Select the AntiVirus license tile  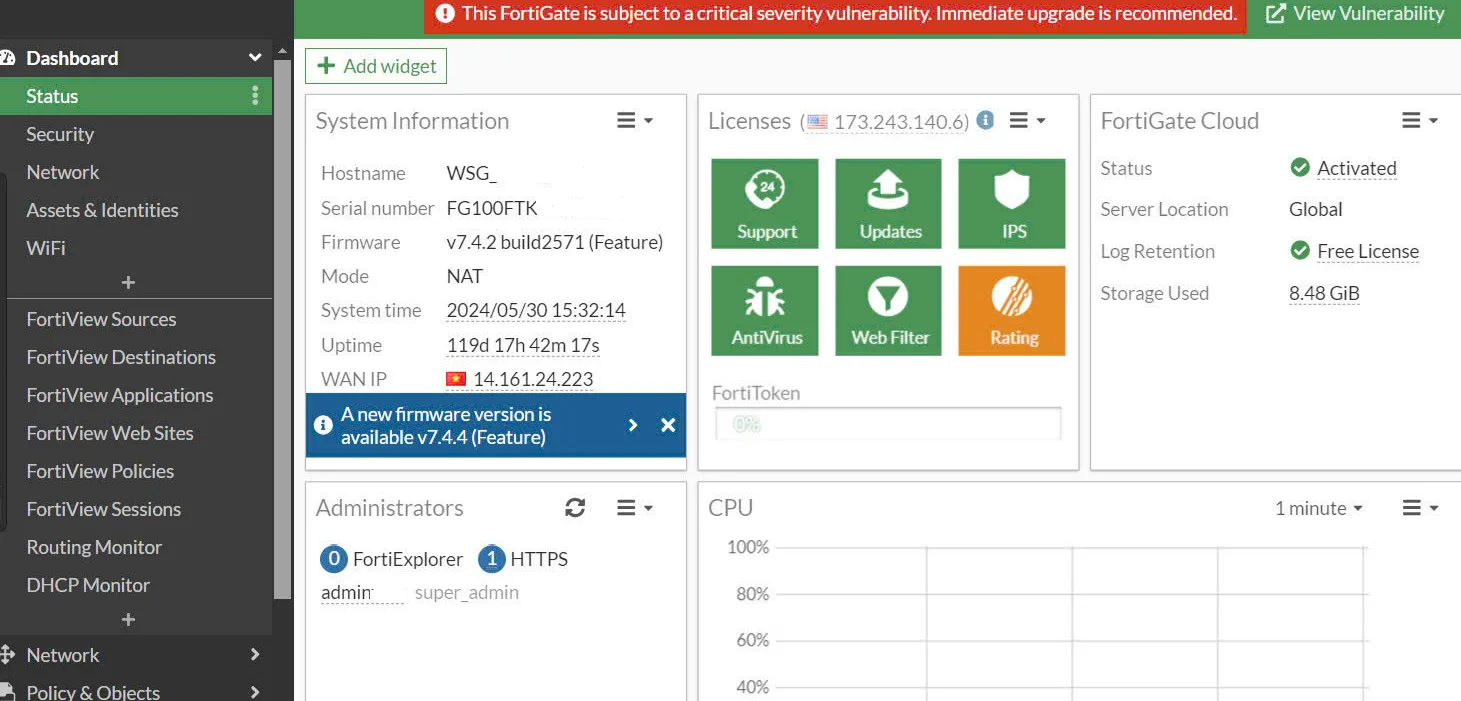[x=765, y=310]
